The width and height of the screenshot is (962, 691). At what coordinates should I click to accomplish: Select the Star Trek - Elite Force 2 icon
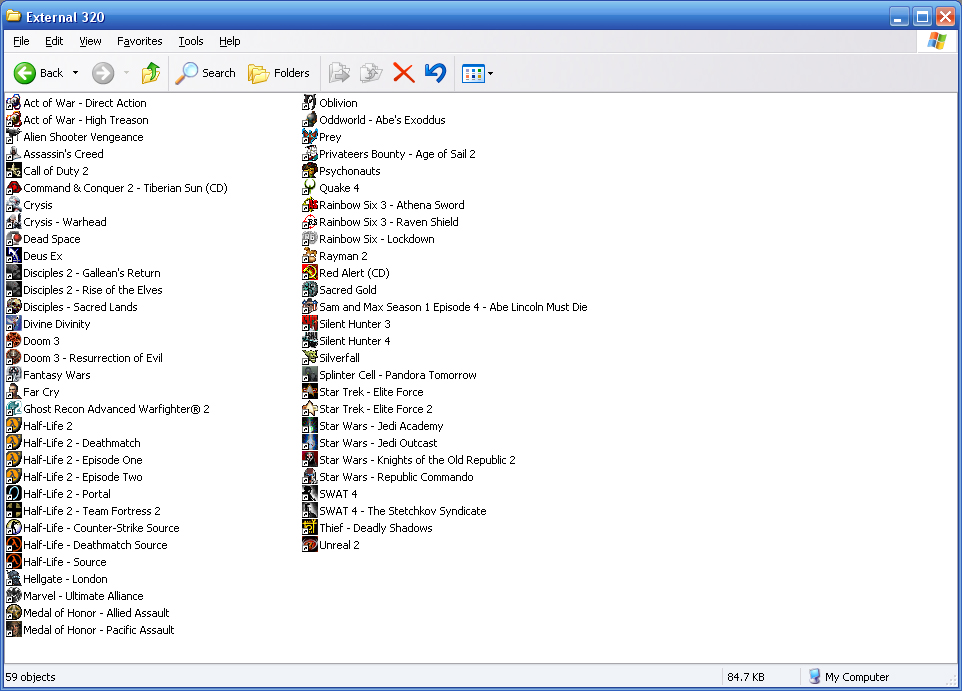pos(310,408)
